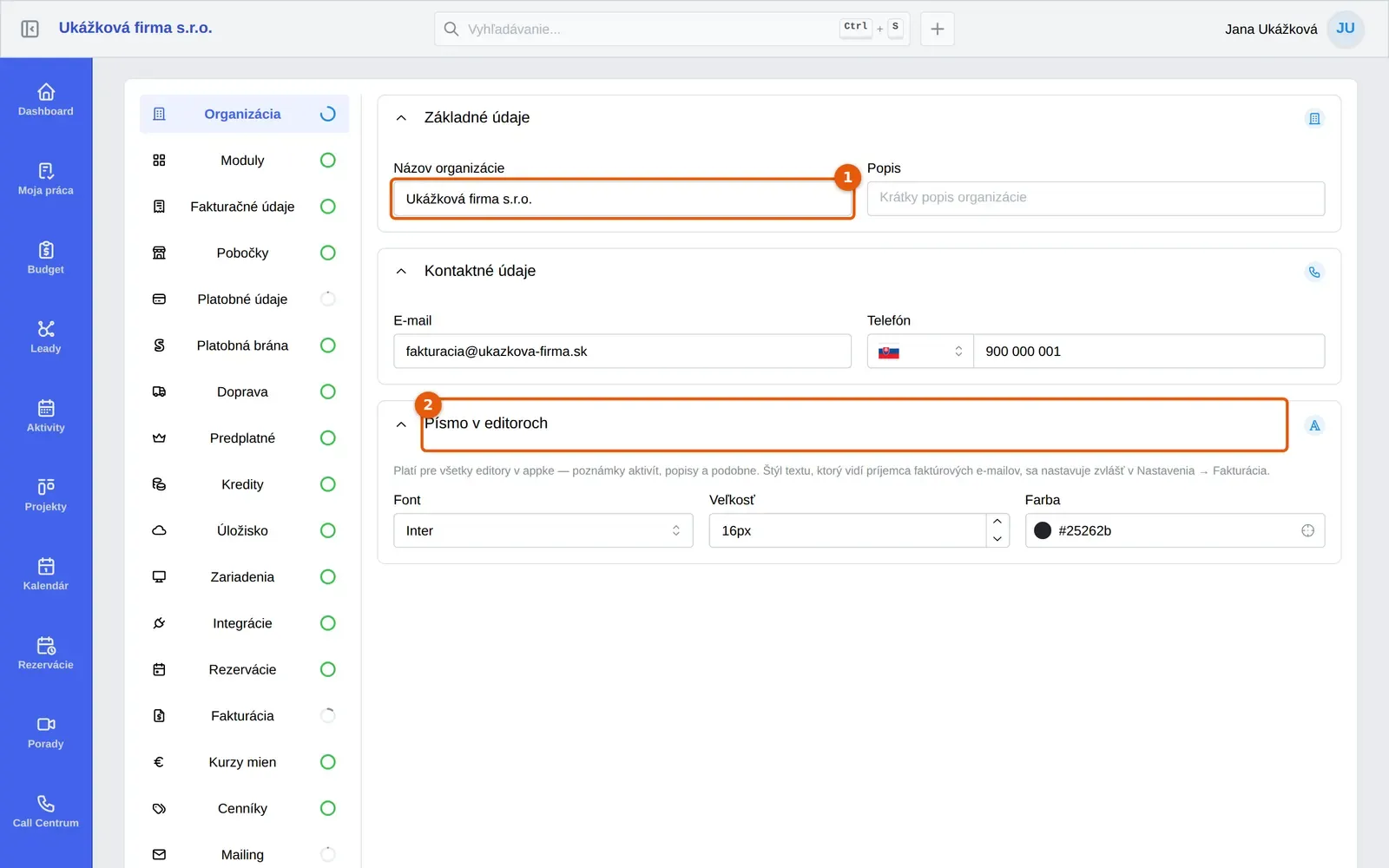This screenshot has width=1389, height=868.
Task: Open the color picker icon in Farba field
Action: pyautogui.click(x=1307, y=530)
